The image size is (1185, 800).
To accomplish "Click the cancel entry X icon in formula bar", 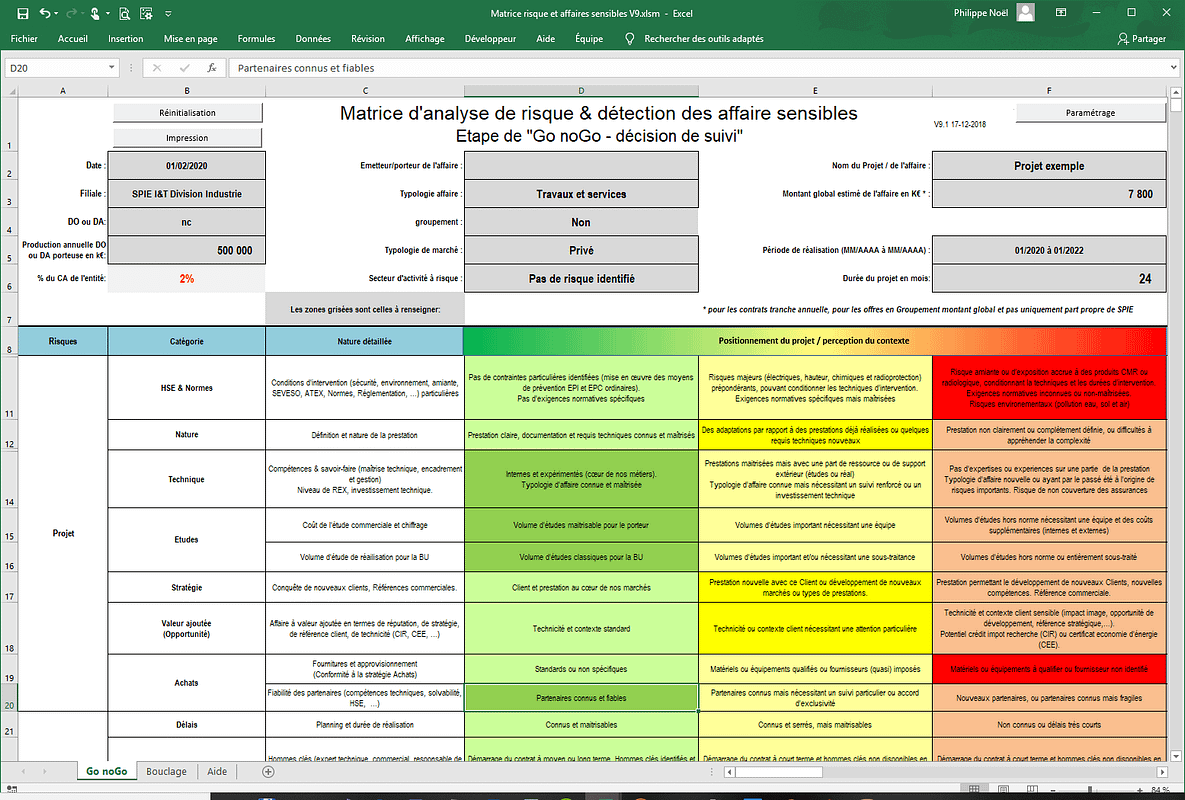I will coord(156,68).
